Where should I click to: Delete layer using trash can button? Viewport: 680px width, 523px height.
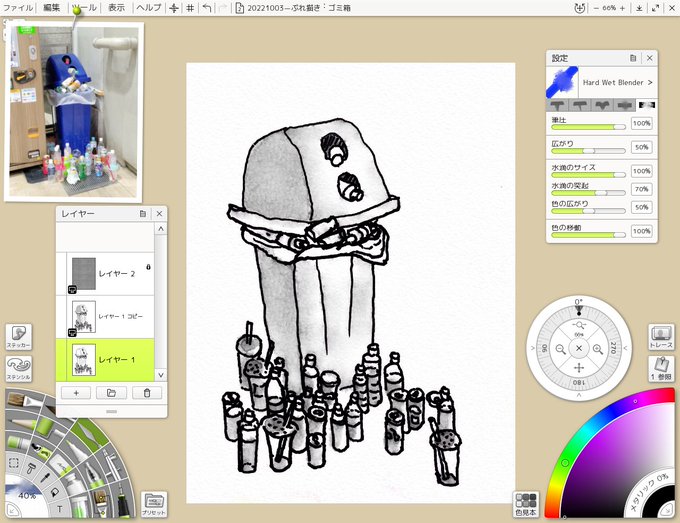pyautogui.click(x=147, y=393)
